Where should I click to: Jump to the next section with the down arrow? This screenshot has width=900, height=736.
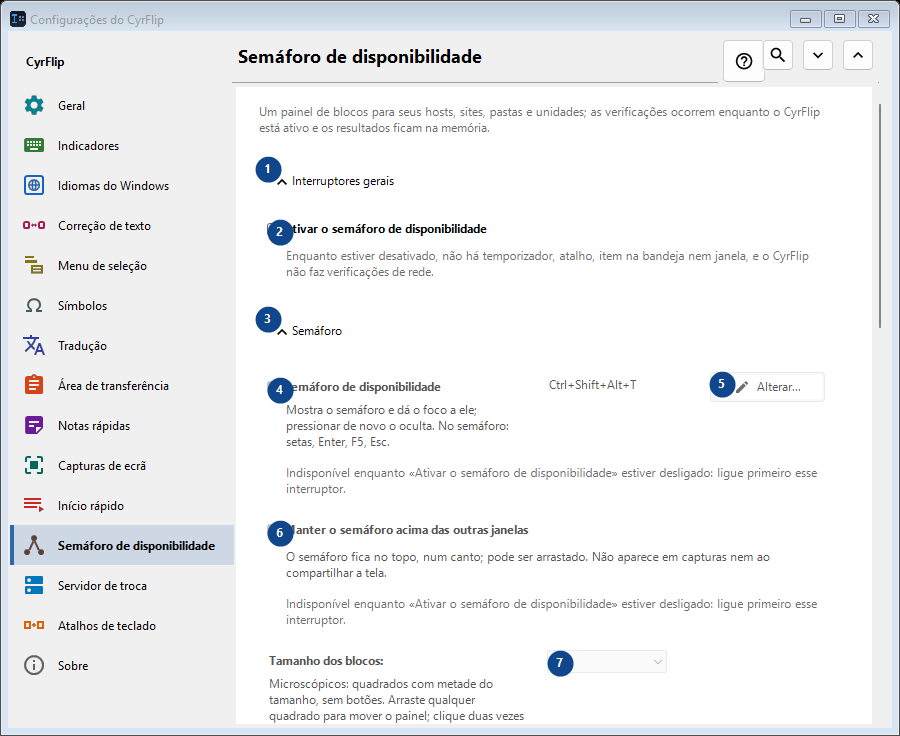click(x=818, y=55)
